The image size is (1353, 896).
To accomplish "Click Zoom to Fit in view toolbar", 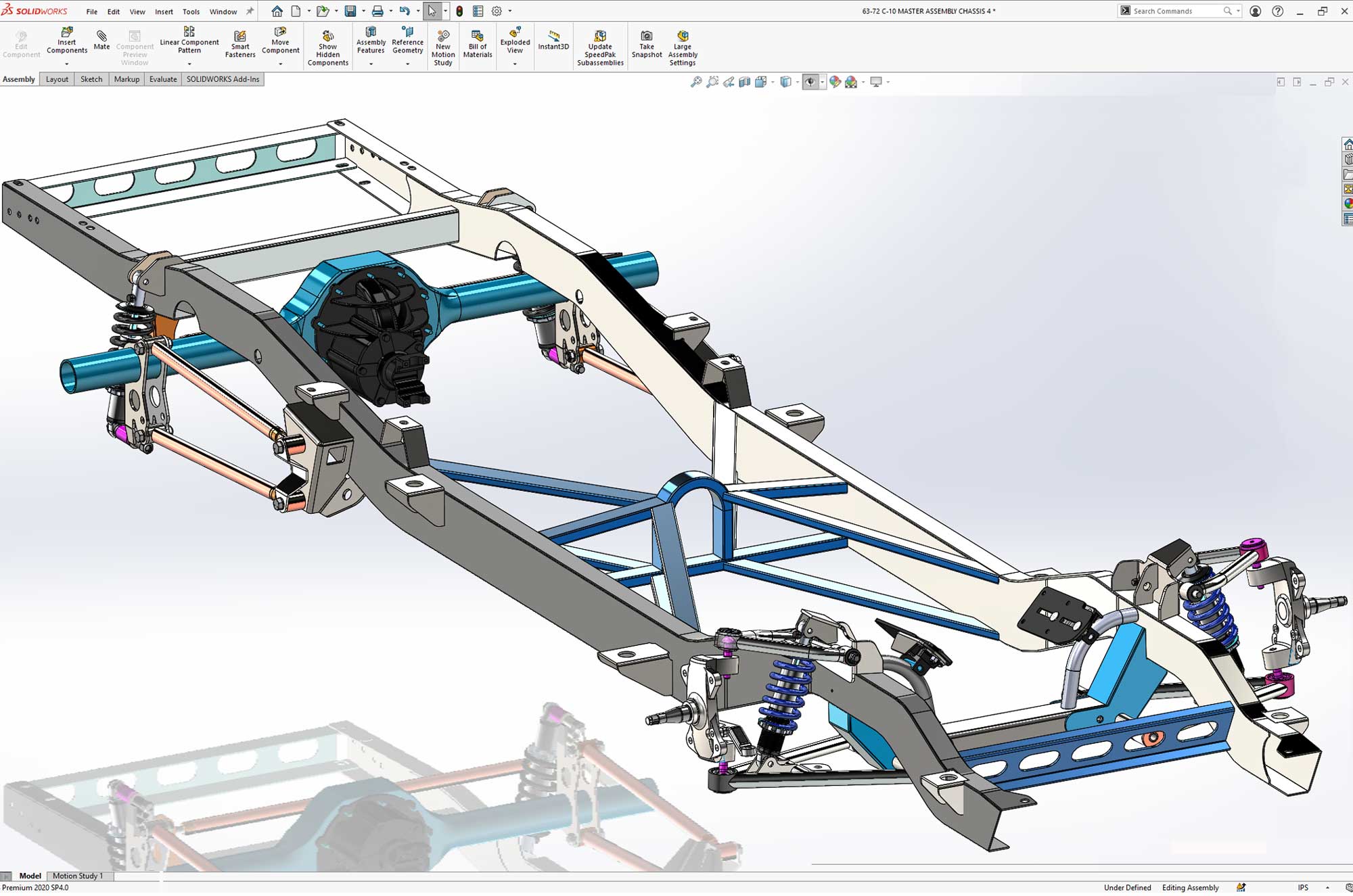I will pyautogui.click(x=696, y=82).
